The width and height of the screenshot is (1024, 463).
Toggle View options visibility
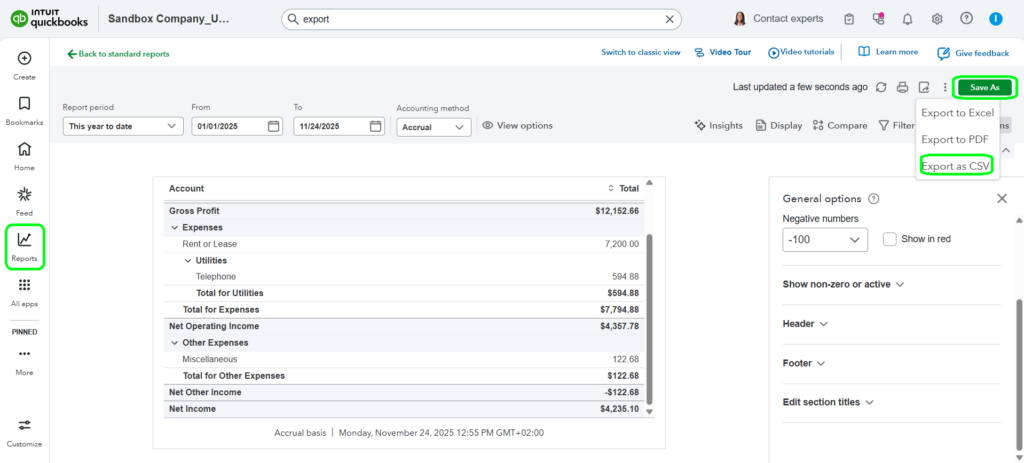517,125
